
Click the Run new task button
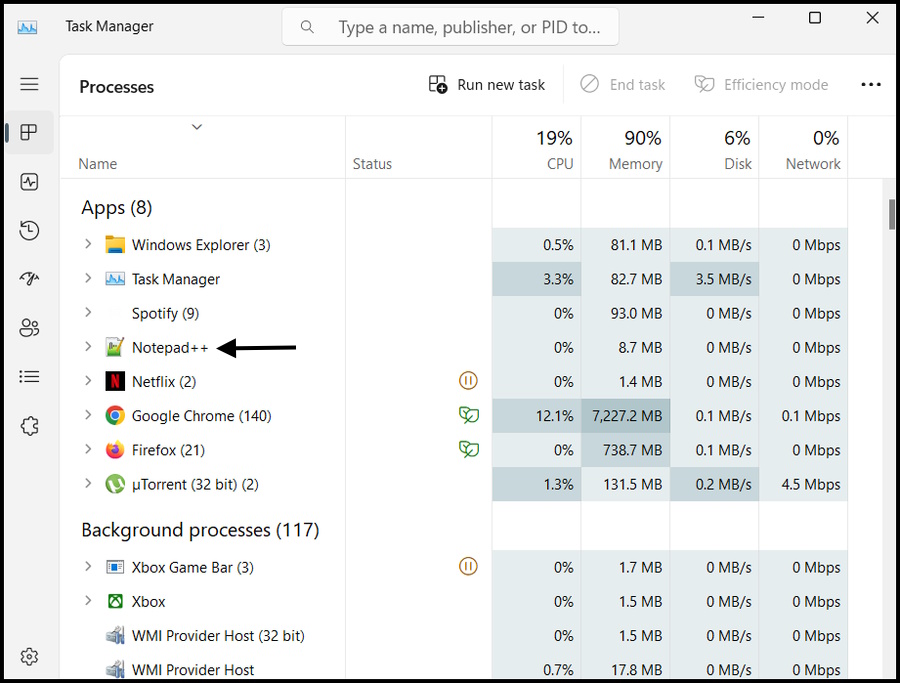coord(487,84)
